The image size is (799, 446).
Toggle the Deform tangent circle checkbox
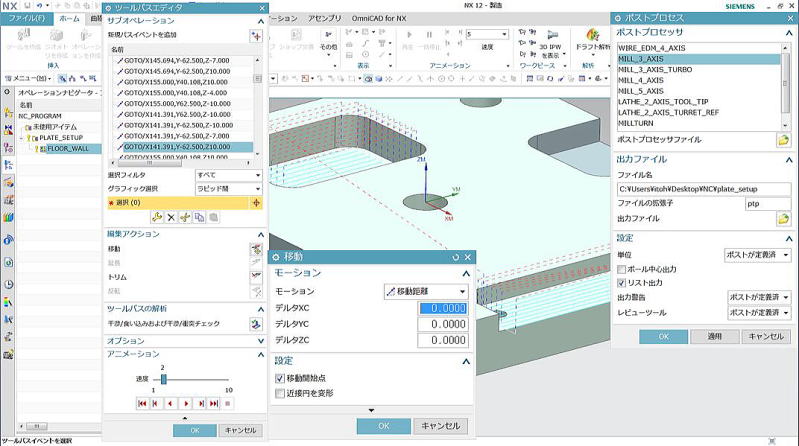(x=280, y=393)
